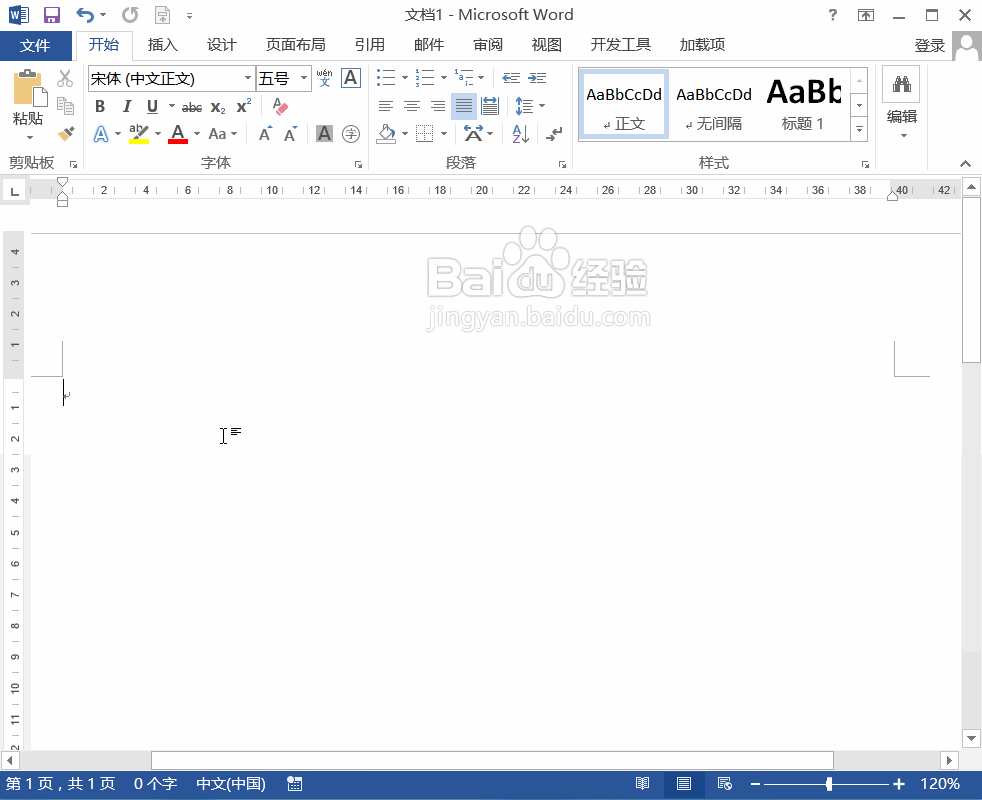
Task: Undo the last action
Action: pyautogui.click(x=85, y=14)
